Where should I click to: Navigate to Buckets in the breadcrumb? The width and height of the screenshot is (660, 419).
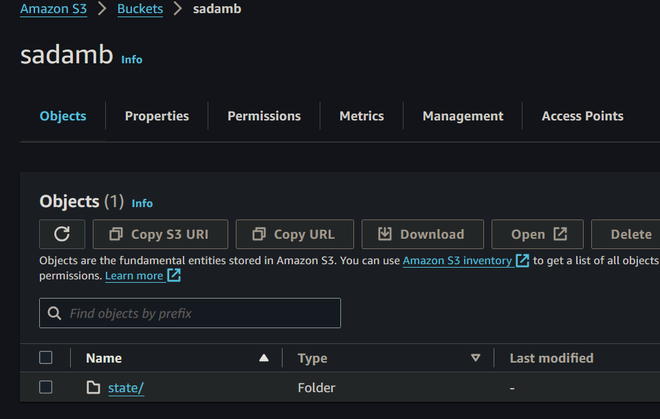141,9
